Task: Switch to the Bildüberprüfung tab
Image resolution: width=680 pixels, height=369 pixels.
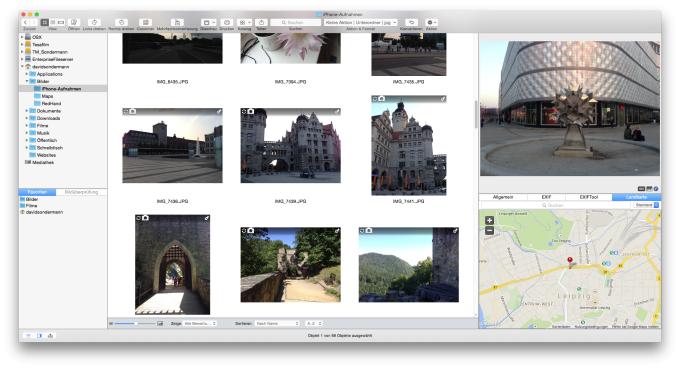Action: (x=81, y=192)
